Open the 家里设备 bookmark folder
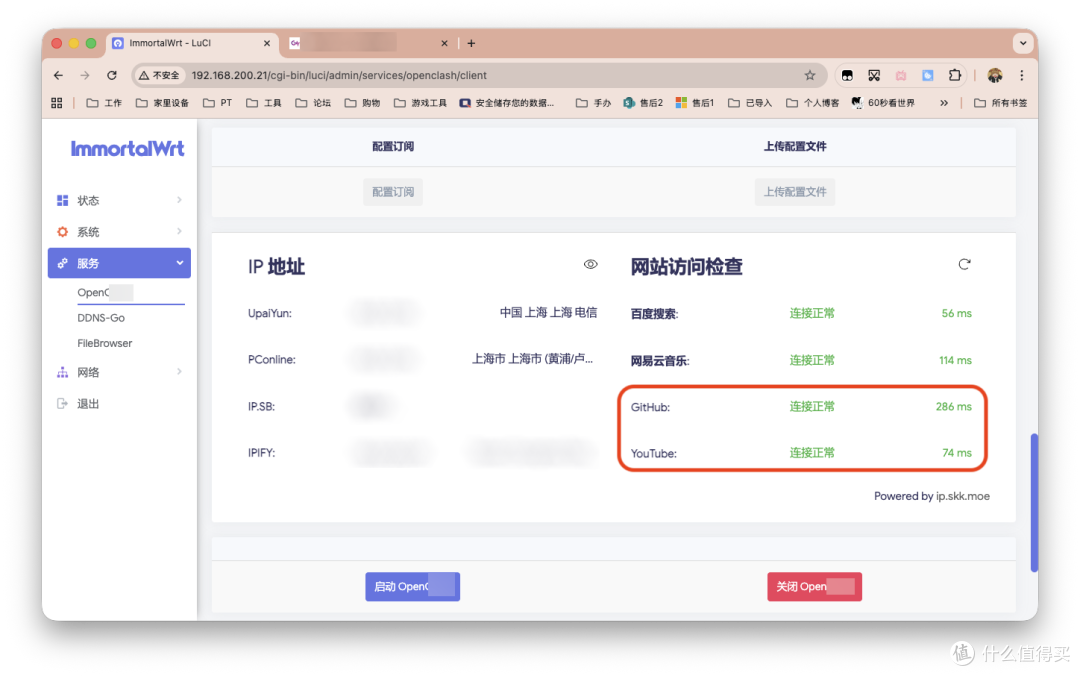This screenshot has width=1080, height=676. coord(163,103)
